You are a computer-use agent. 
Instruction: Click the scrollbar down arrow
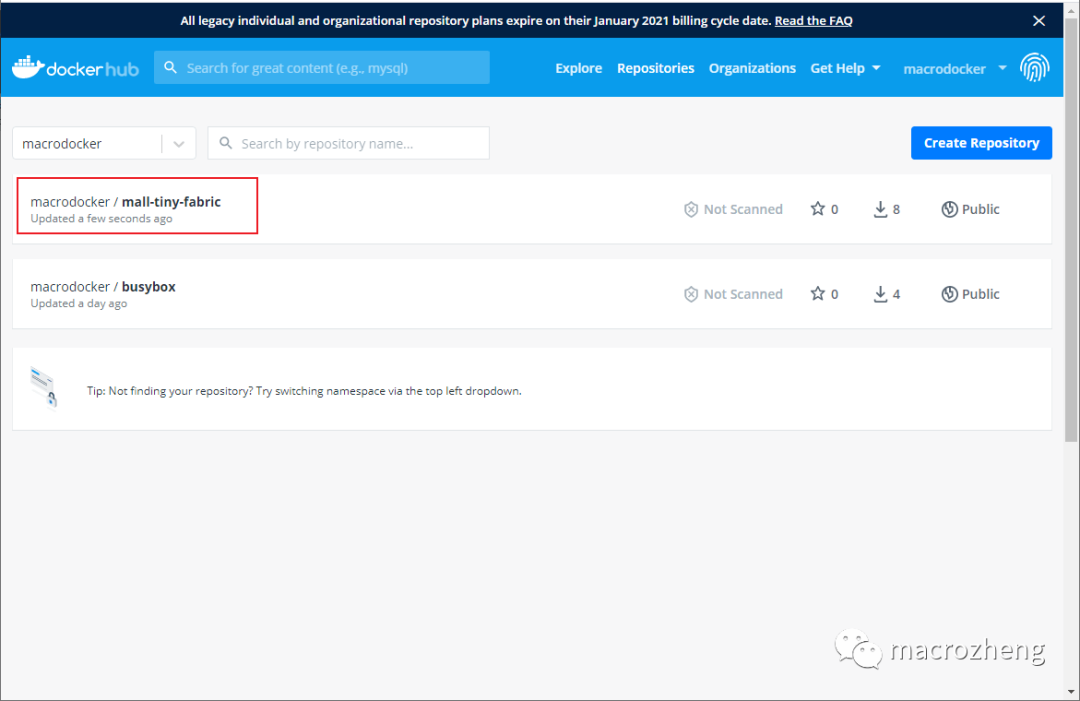coord(1070,692)
